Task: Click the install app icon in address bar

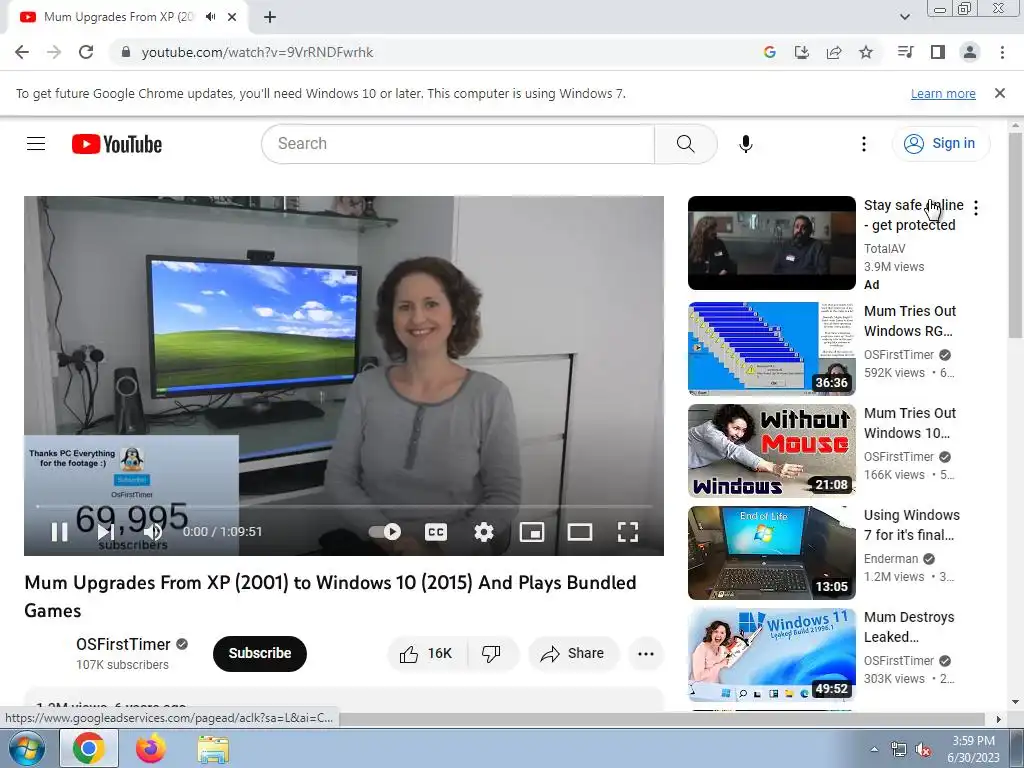Action: click(802, 52)
